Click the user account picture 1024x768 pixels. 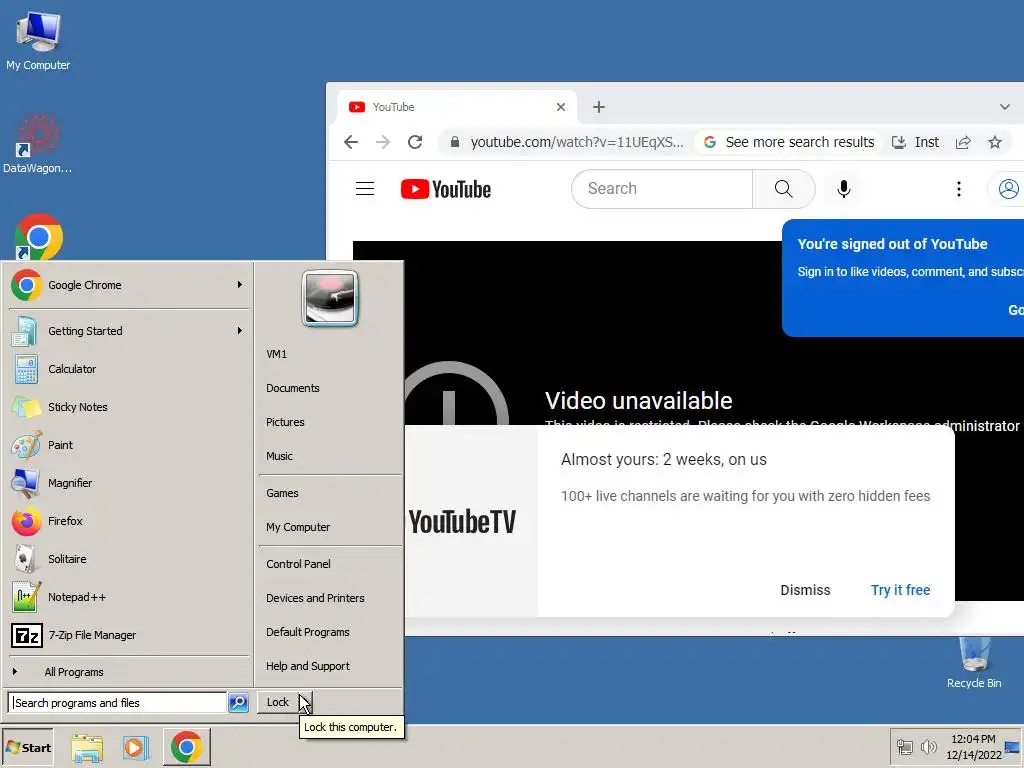(330, 298)
